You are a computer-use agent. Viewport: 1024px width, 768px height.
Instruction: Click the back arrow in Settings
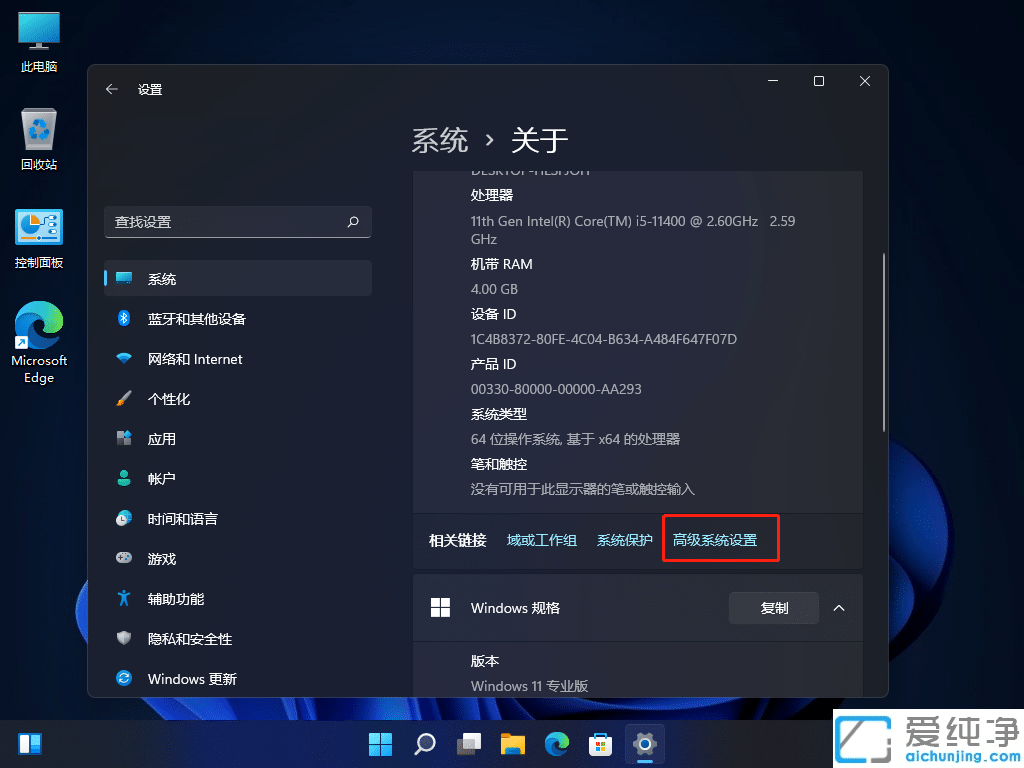click(x=112, y=89)
